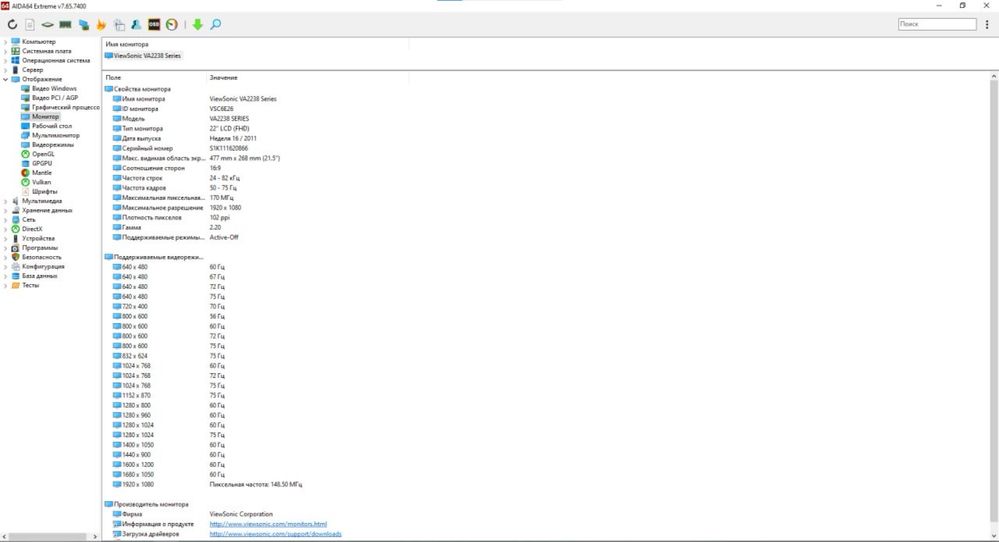
Task: Click the green download arrow icon
Action: click(198, 24)
